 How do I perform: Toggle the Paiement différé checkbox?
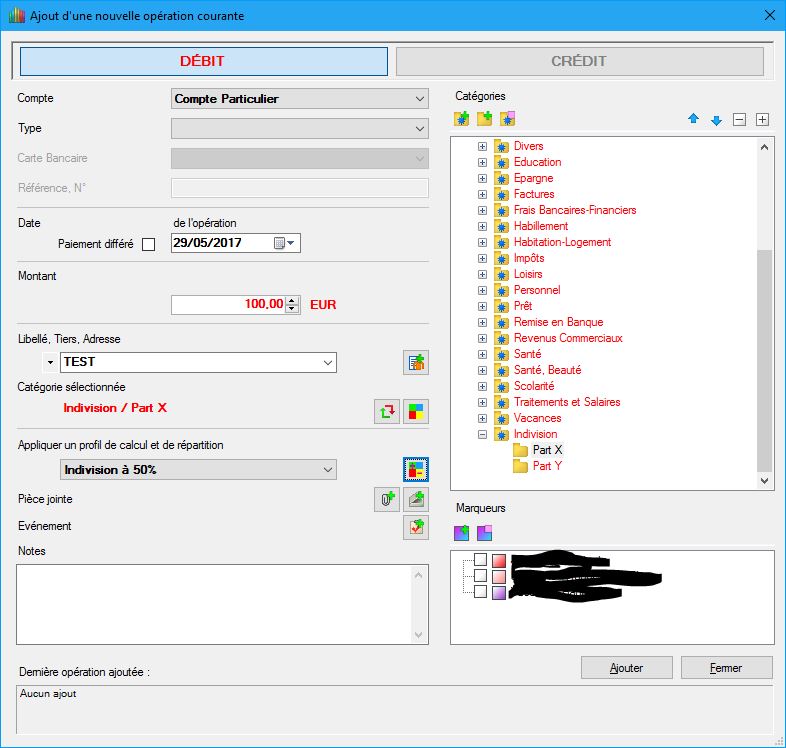click(x=149, y=245)
